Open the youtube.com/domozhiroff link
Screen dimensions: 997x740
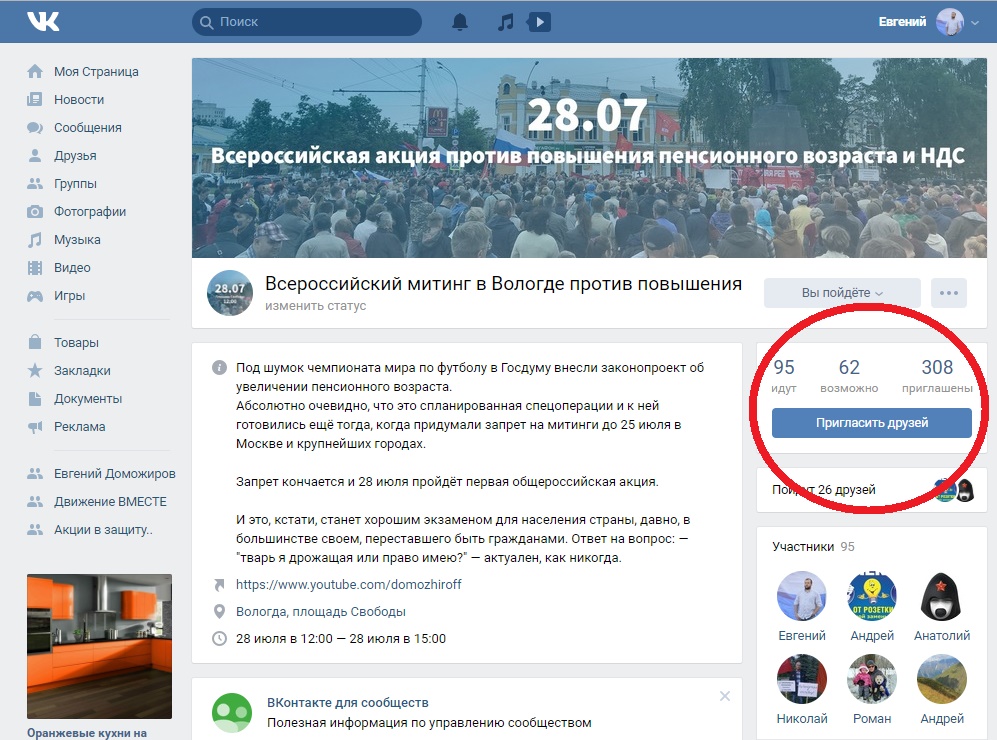click(349, 584)
